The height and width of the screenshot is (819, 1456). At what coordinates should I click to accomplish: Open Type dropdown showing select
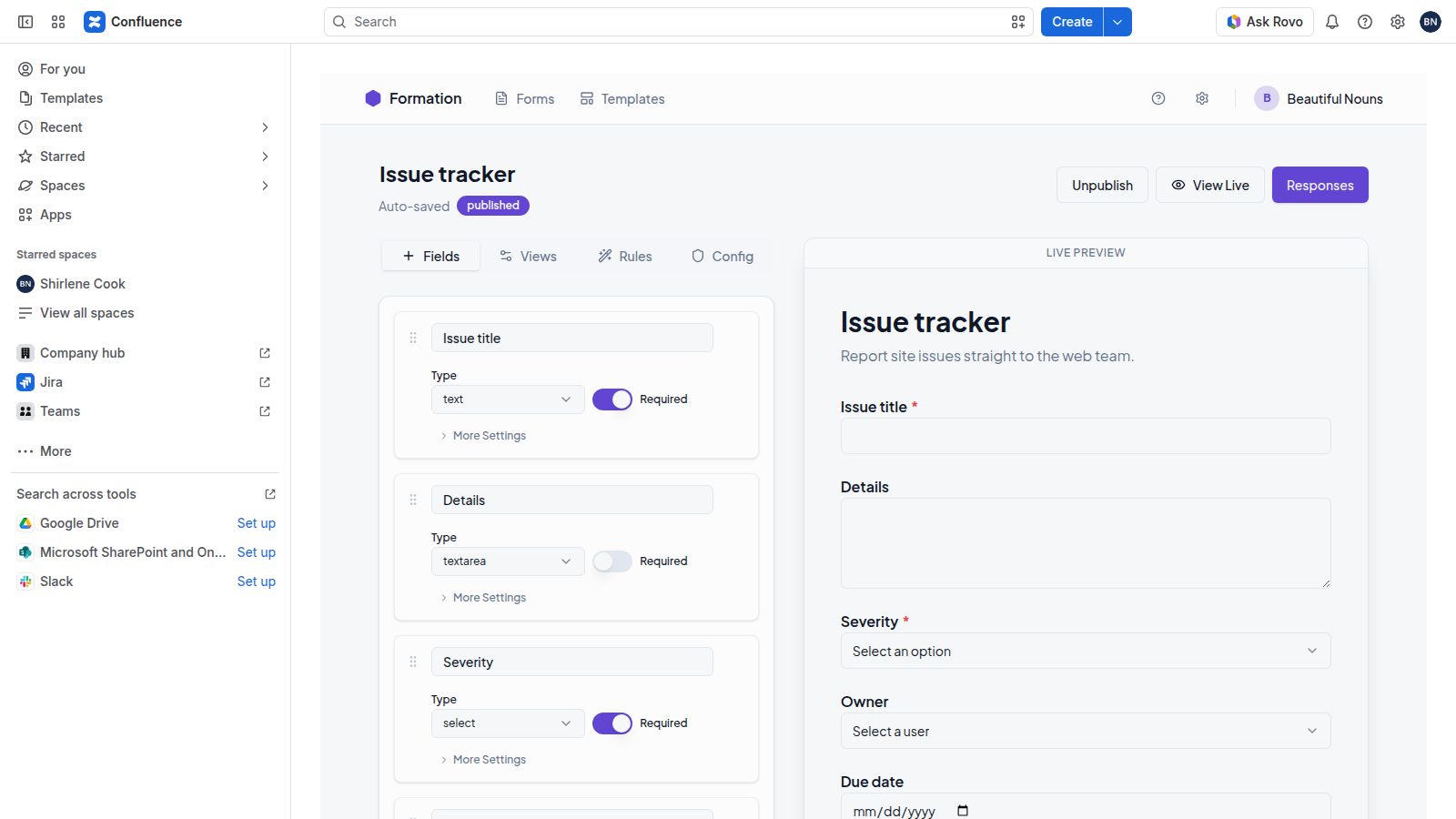tap(508, 723)
